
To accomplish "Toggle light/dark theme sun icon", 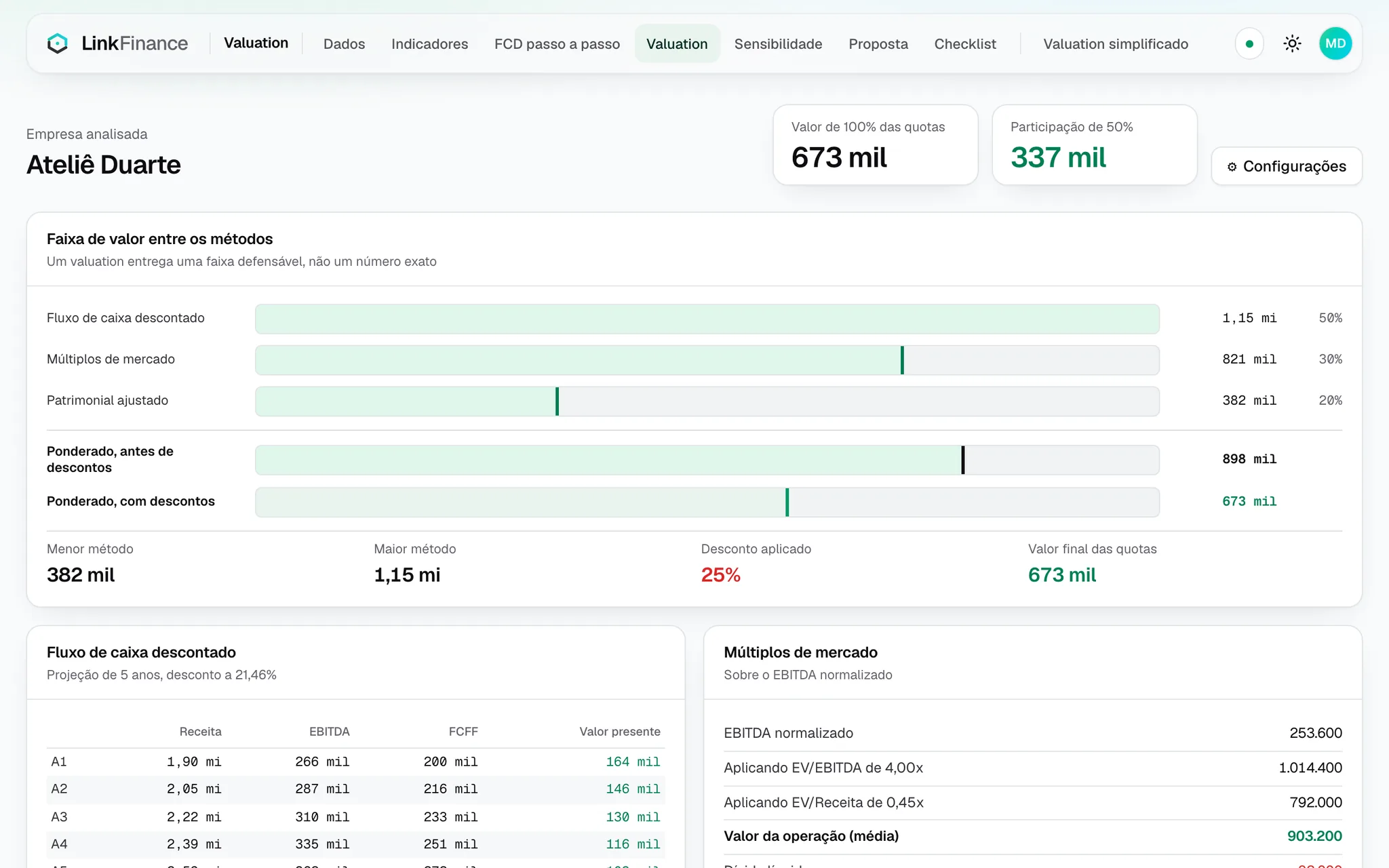I will [x=1292, y=43].
